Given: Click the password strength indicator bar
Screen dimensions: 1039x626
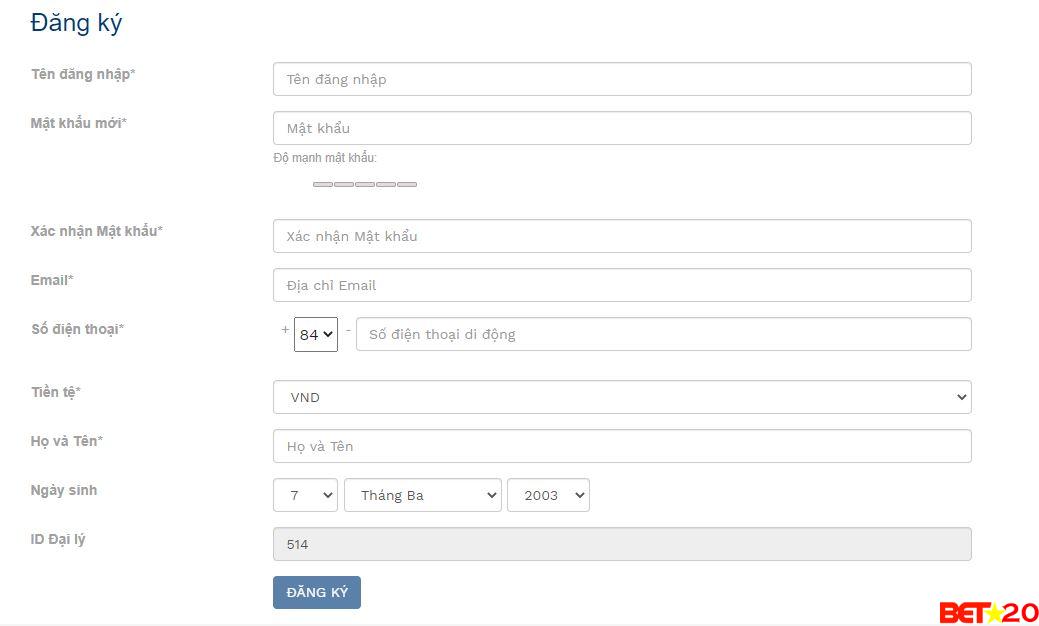Looking at the screenshot, I should tap(364, 184).
